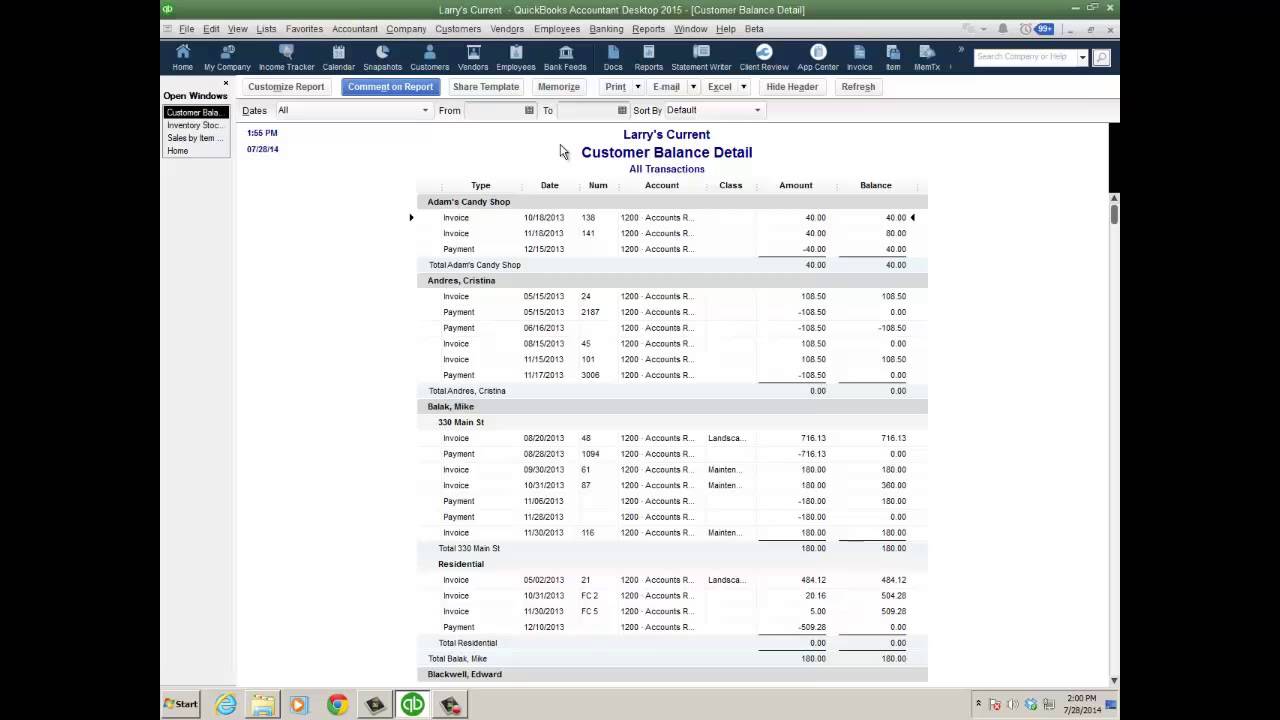Open the Calendar icon
The height and width of the screenshot is (720, 1280).
[338, 58]
